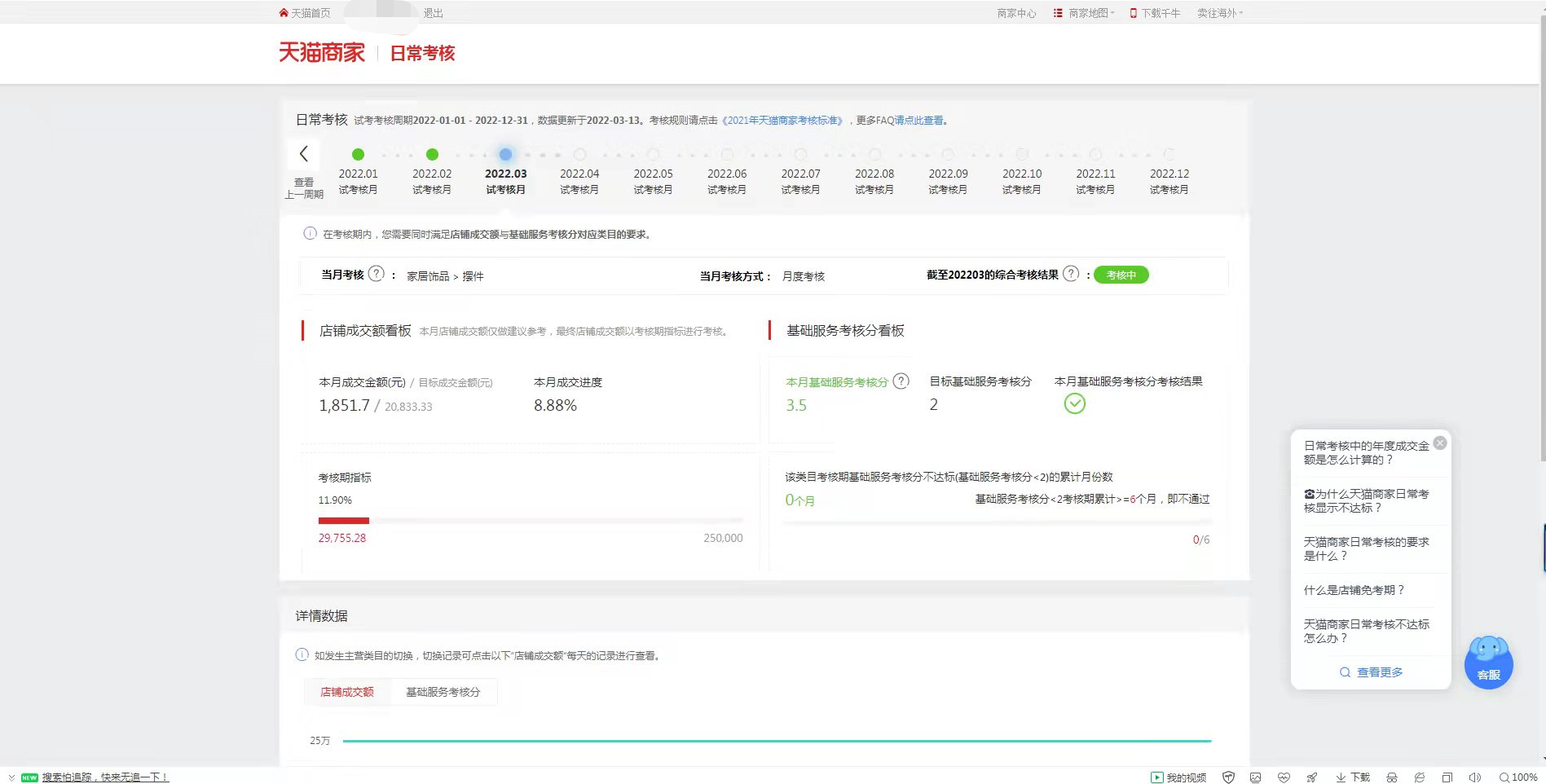Click the info icon before 在考核期内

tap(310, 233)
